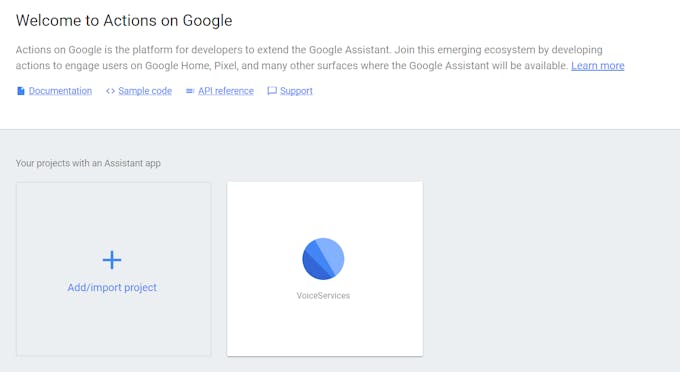
Task: Click the VoiceServices circular project logo
Action: [x=323, y=259]
